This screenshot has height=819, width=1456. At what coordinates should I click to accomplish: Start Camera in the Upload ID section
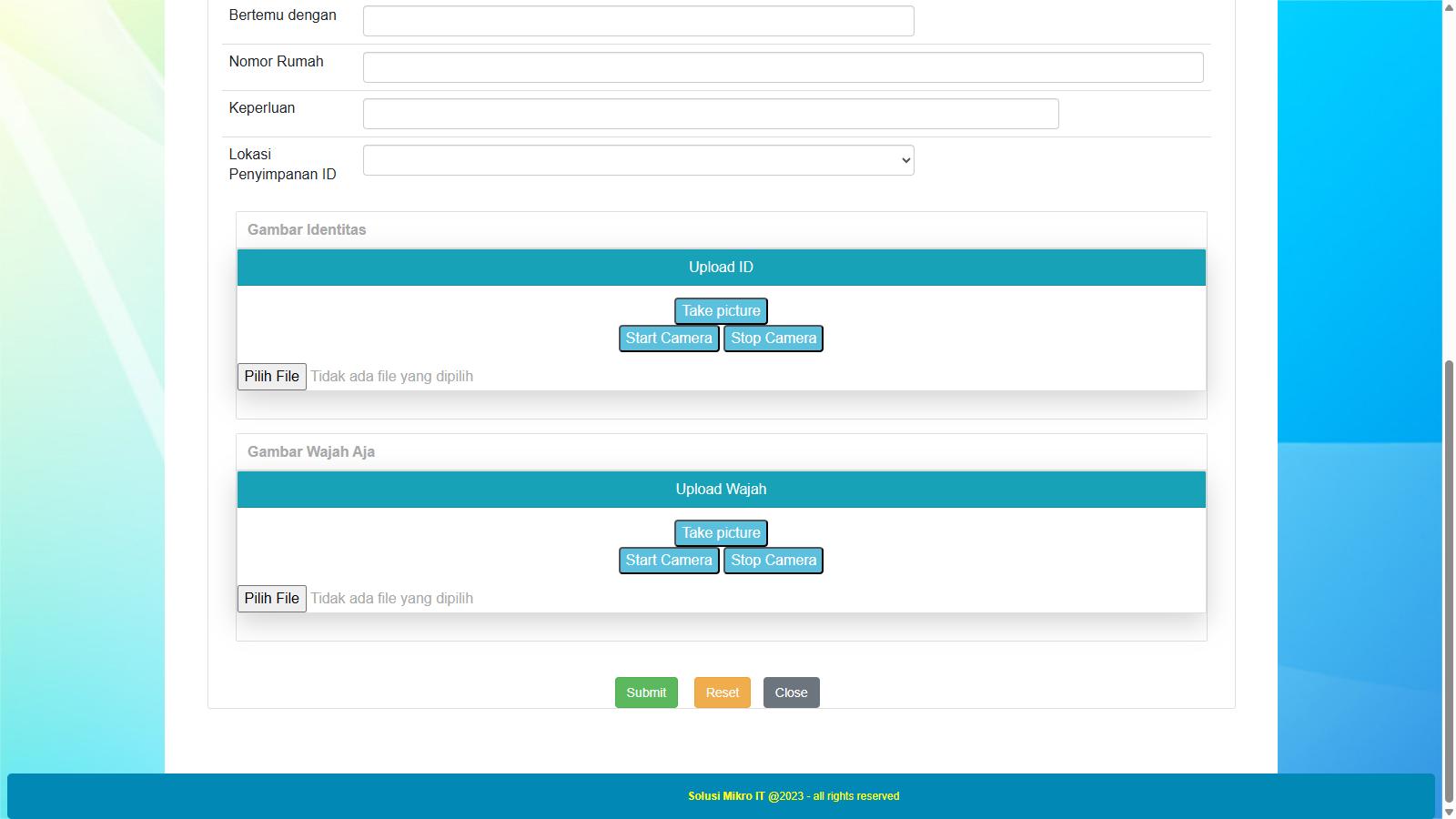point(668,339)
